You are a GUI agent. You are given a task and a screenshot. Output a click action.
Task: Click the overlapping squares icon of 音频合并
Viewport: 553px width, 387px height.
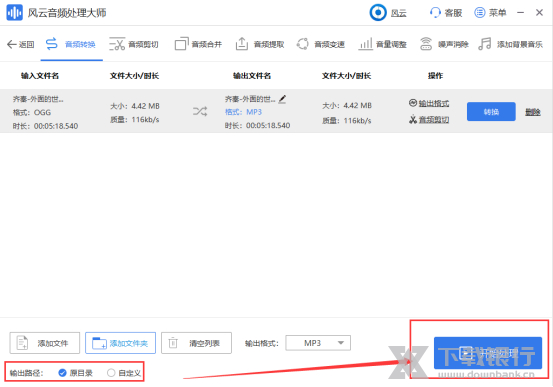181,44
